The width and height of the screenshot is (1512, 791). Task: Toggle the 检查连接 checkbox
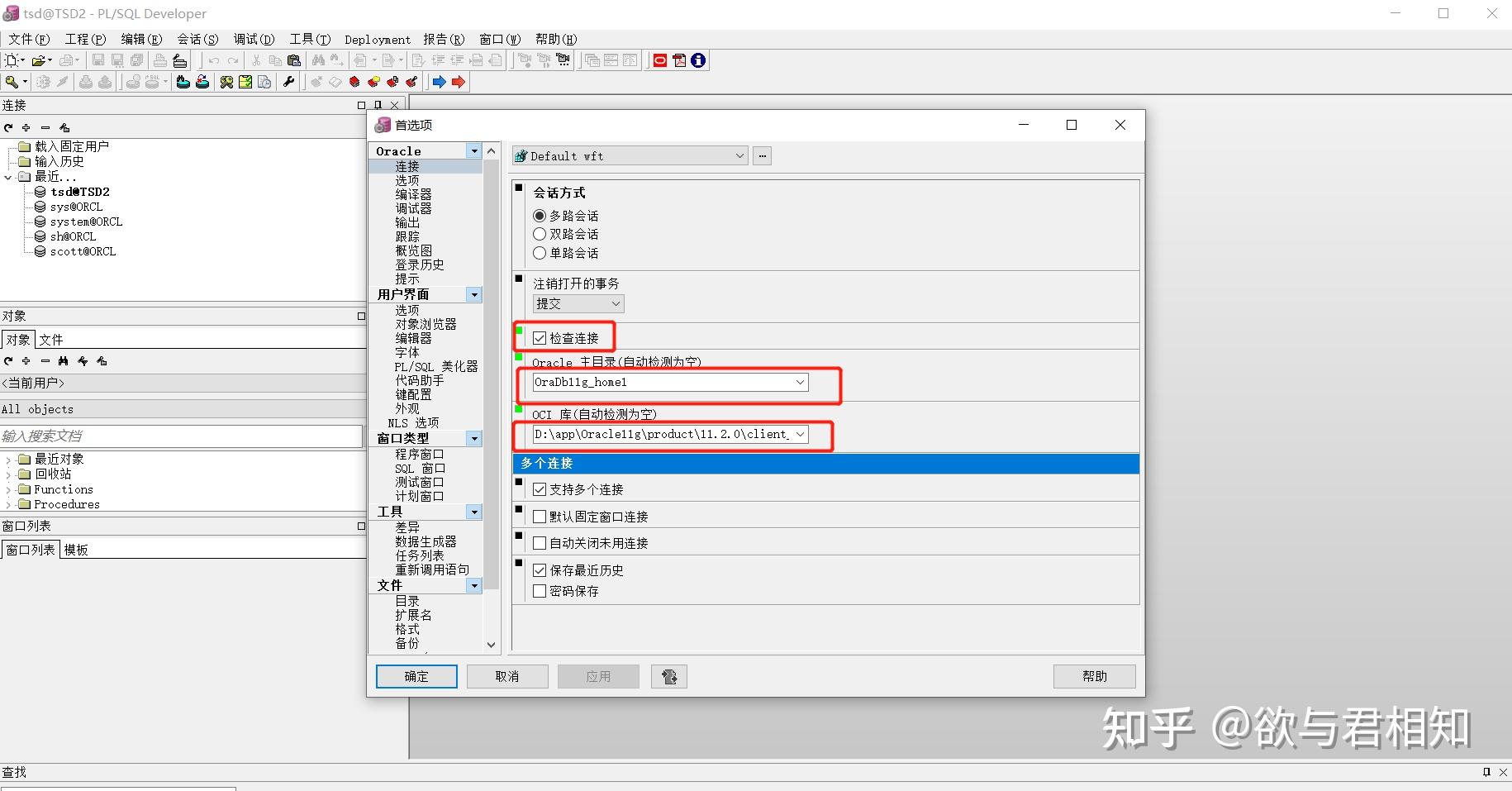tap(540, 338)
